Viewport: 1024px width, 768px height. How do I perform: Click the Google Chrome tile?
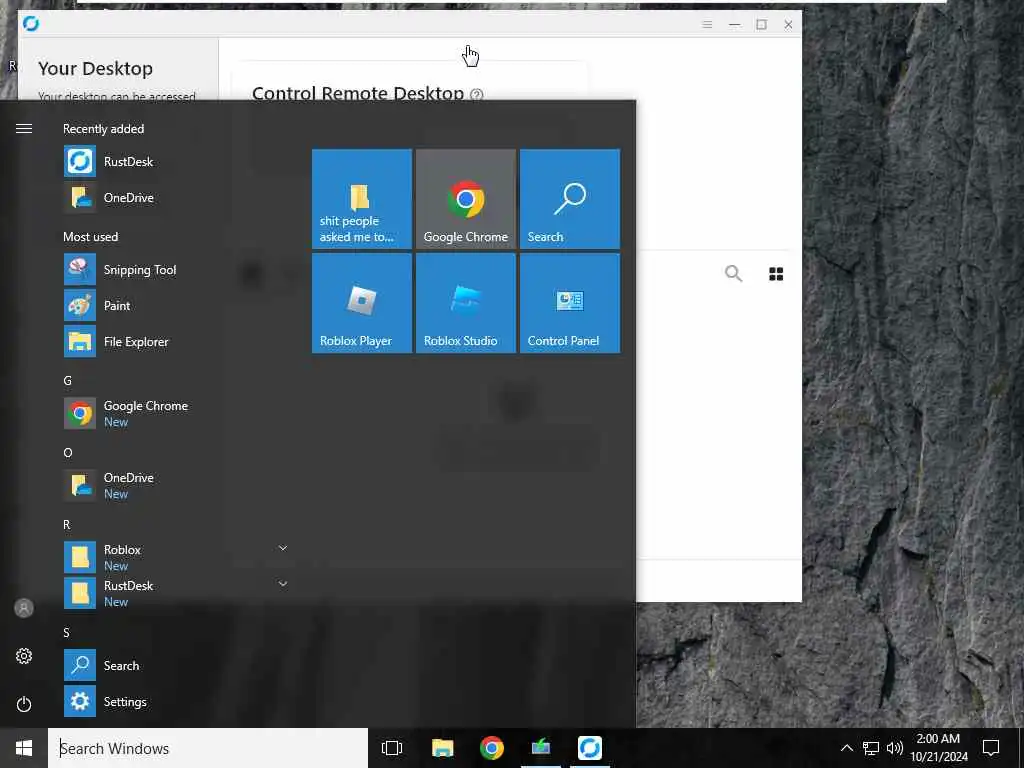tap(466, 199)
